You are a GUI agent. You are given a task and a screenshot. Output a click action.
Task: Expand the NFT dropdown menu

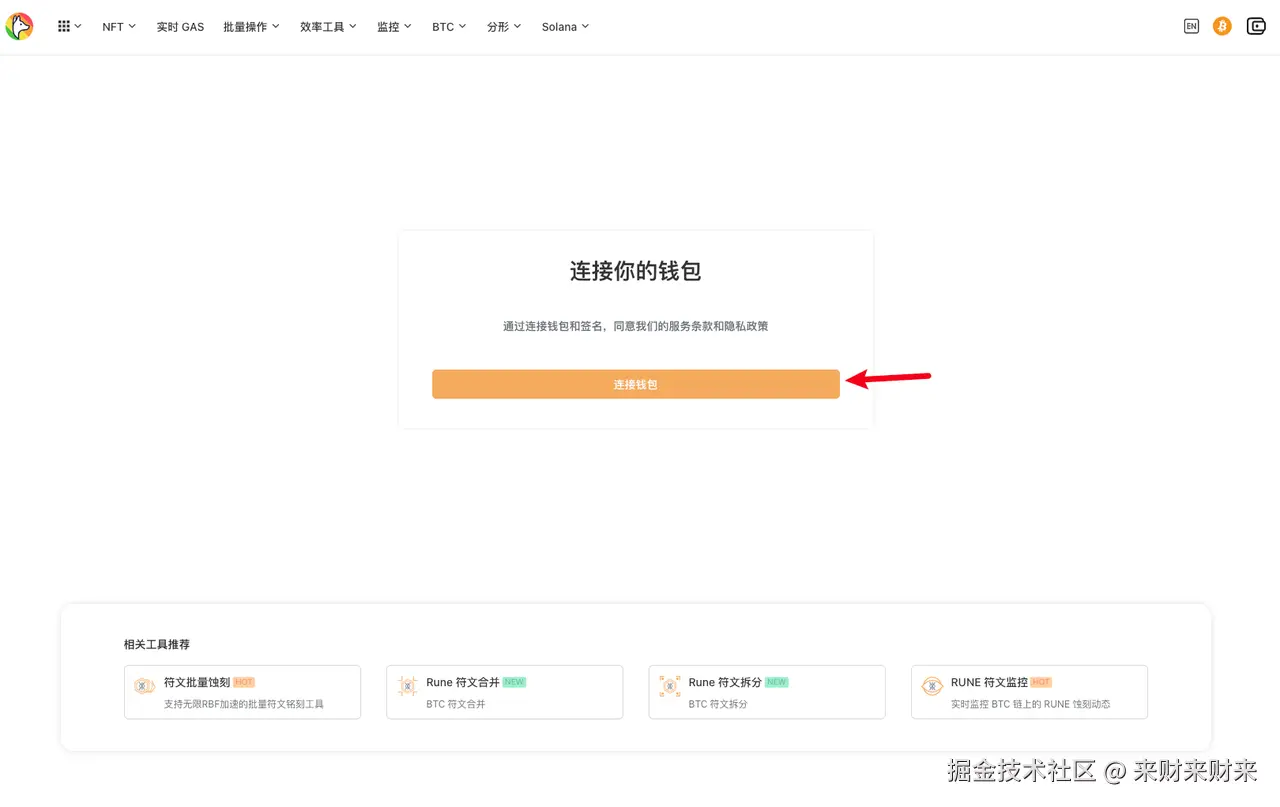(x=118, y=27)
